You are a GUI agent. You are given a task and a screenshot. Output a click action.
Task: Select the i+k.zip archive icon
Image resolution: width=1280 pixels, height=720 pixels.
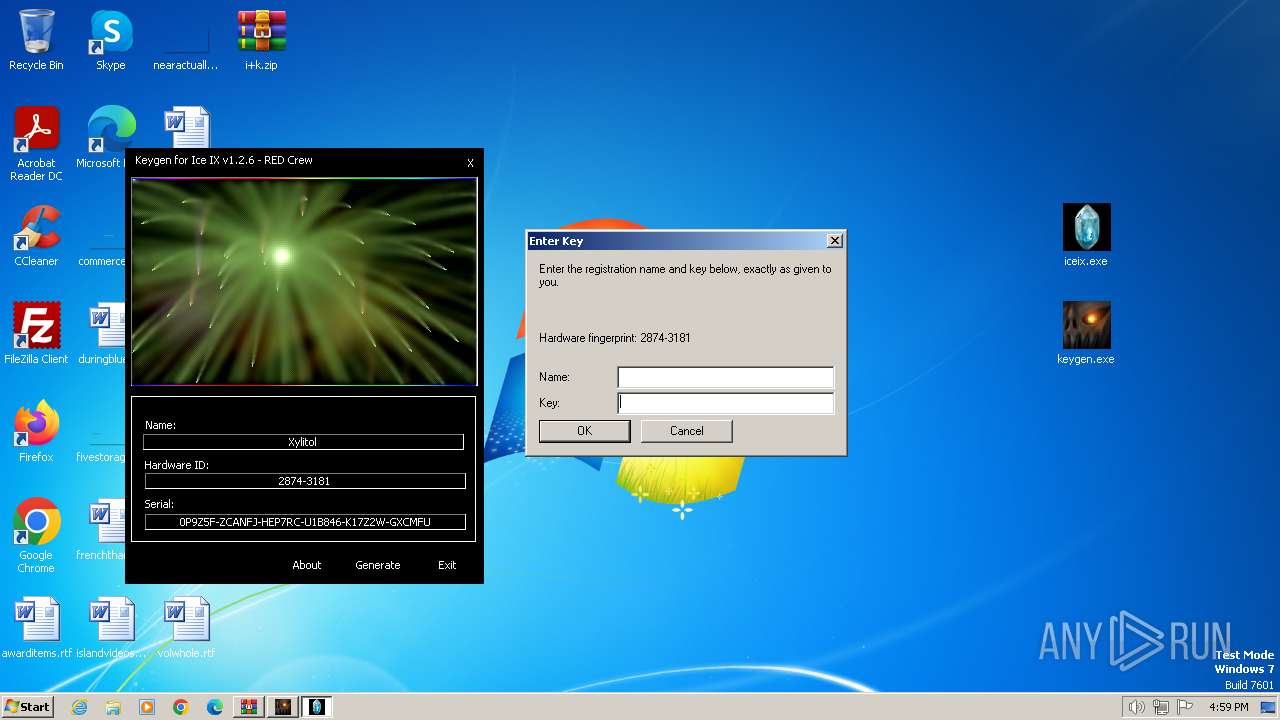click(x=261, y=40)
